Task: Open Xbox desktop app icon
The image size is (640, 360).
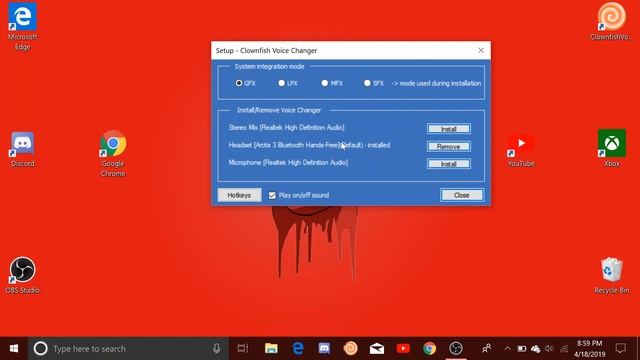Action: pos(611,148)
